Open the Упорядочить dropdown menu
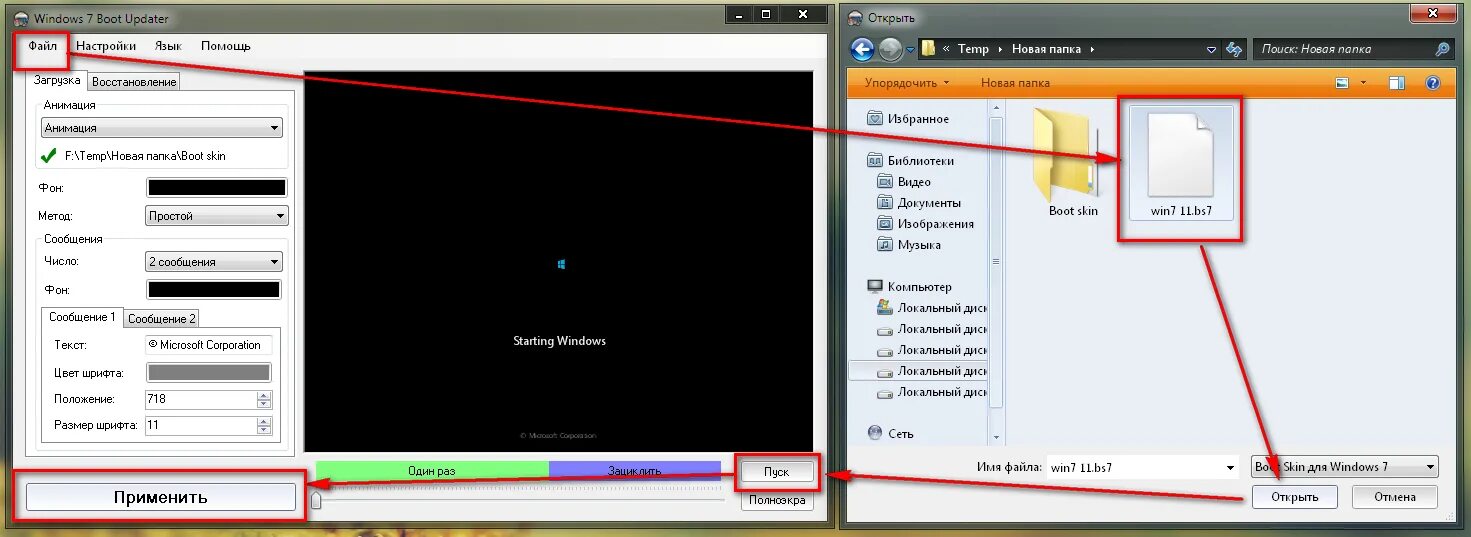The image size is (1471, 537). 907,83
